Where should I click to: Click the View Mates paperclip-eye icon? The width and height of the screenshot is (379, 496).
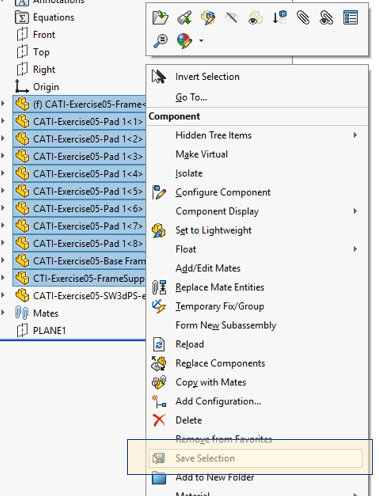coord(326,17)
